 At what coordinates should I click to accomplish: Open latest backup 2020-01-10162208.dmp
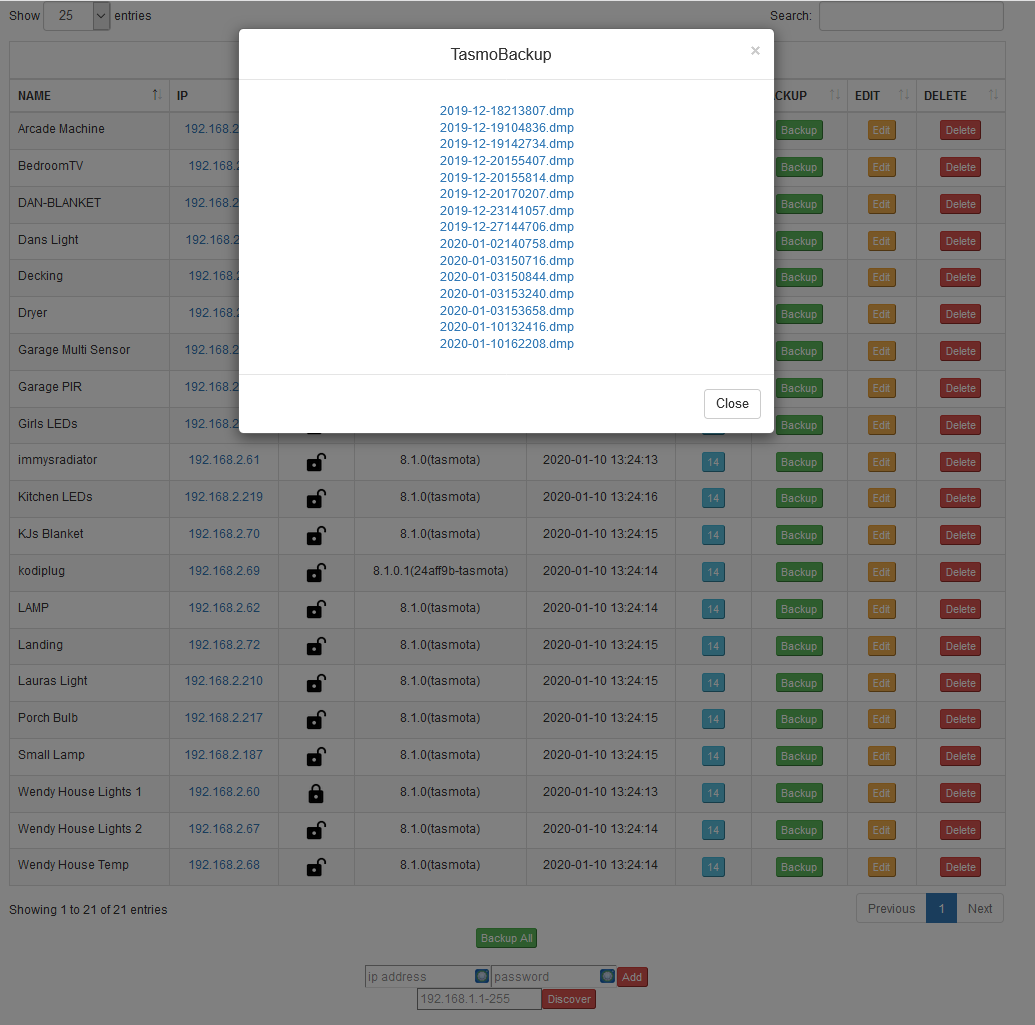tap(506, 344)
